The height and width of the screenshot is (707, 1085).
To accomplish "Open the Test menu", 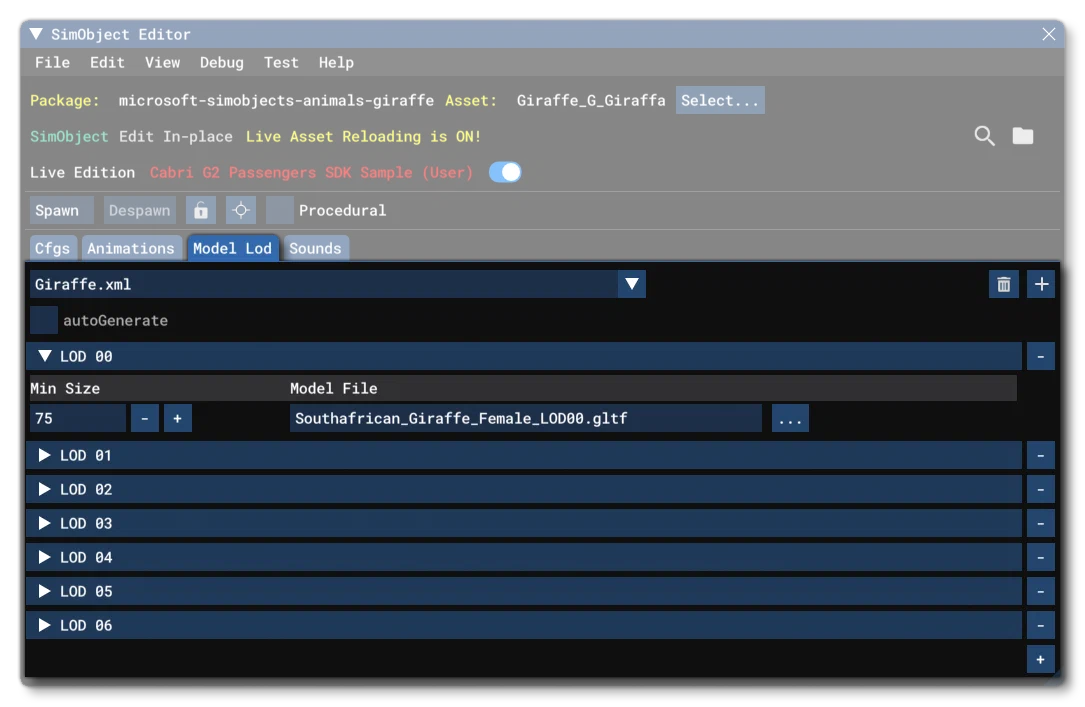I will pyautogui.click(x=281, y=62).
